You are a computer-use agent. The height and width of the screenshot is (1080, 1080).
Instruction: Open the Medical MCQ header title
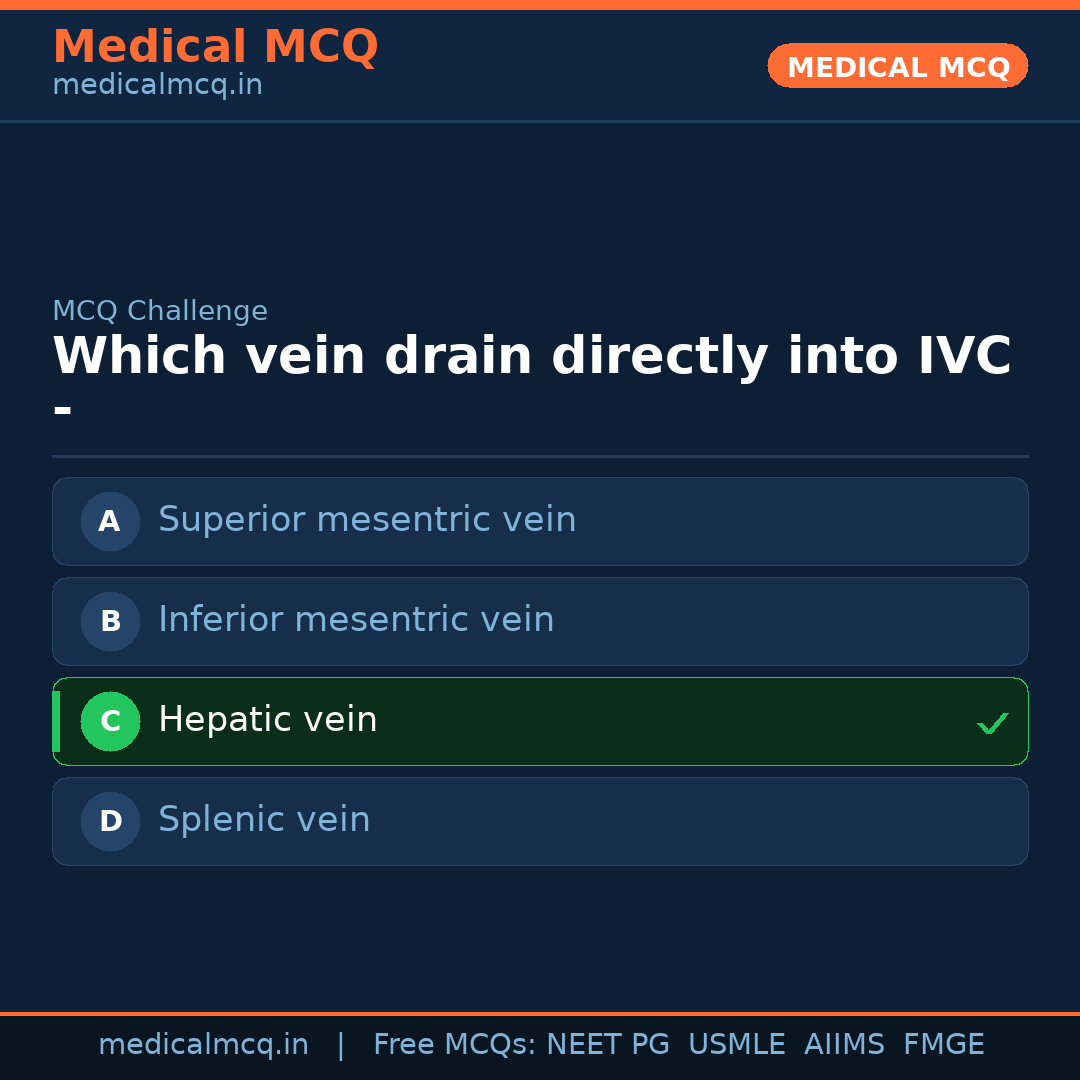[215, 47]
